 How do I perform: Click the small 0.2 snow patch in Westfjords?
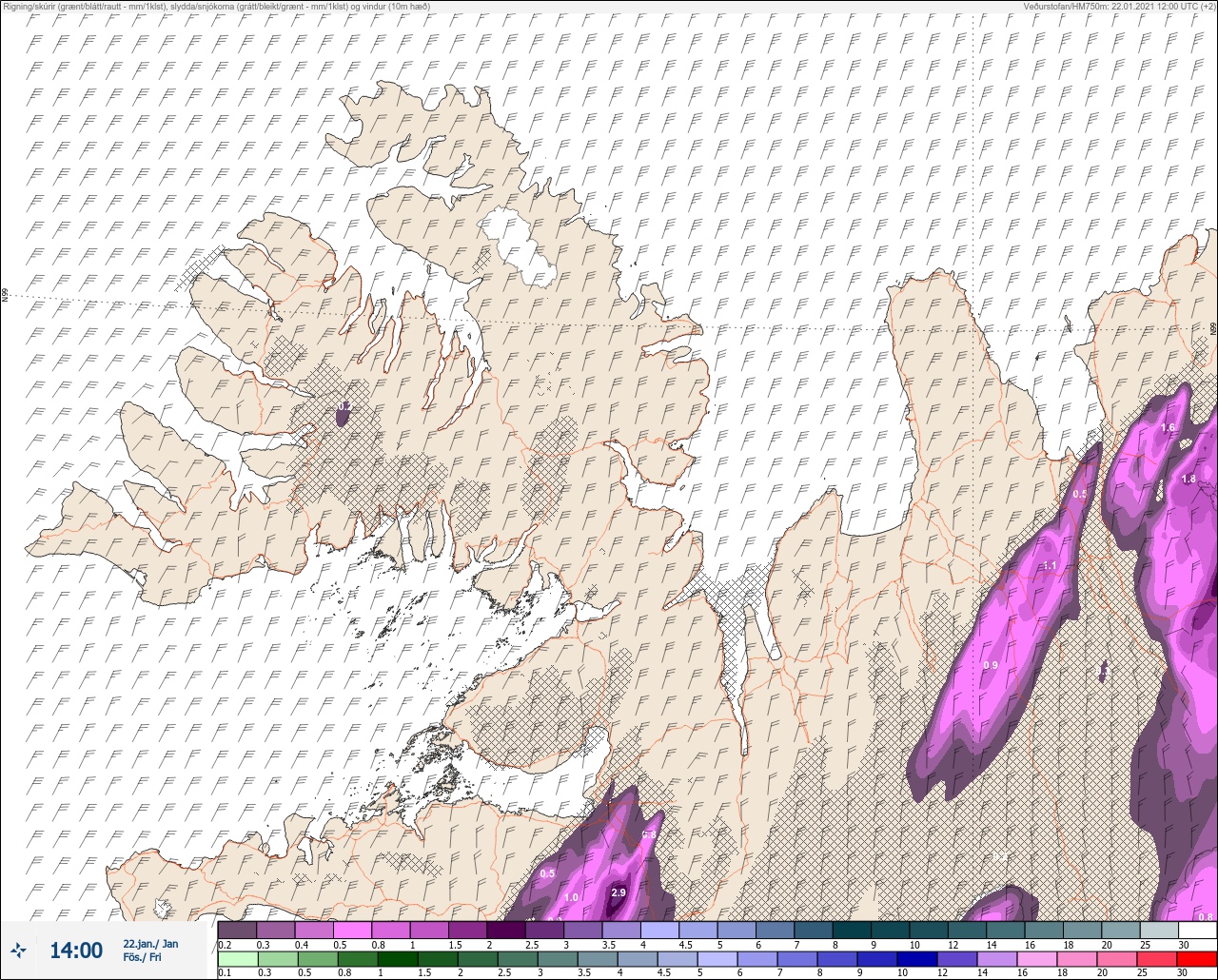click(344, 414)
